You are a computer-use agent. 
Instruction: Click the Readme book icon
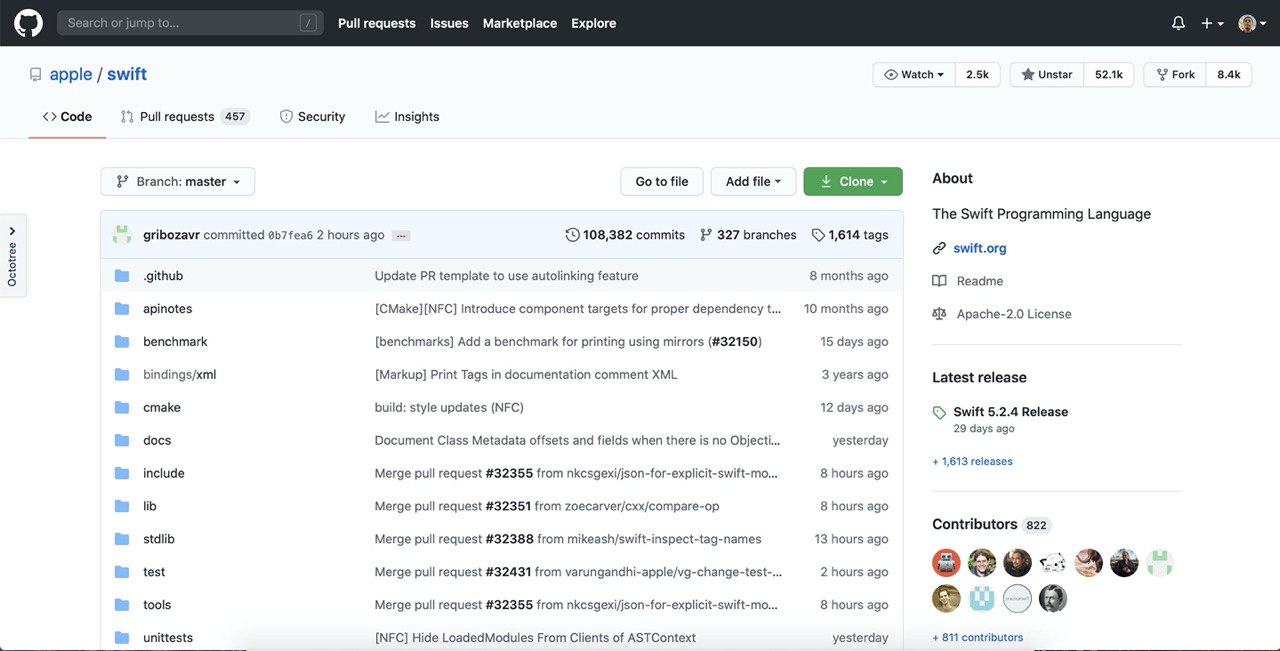click(x=939, y=281)
